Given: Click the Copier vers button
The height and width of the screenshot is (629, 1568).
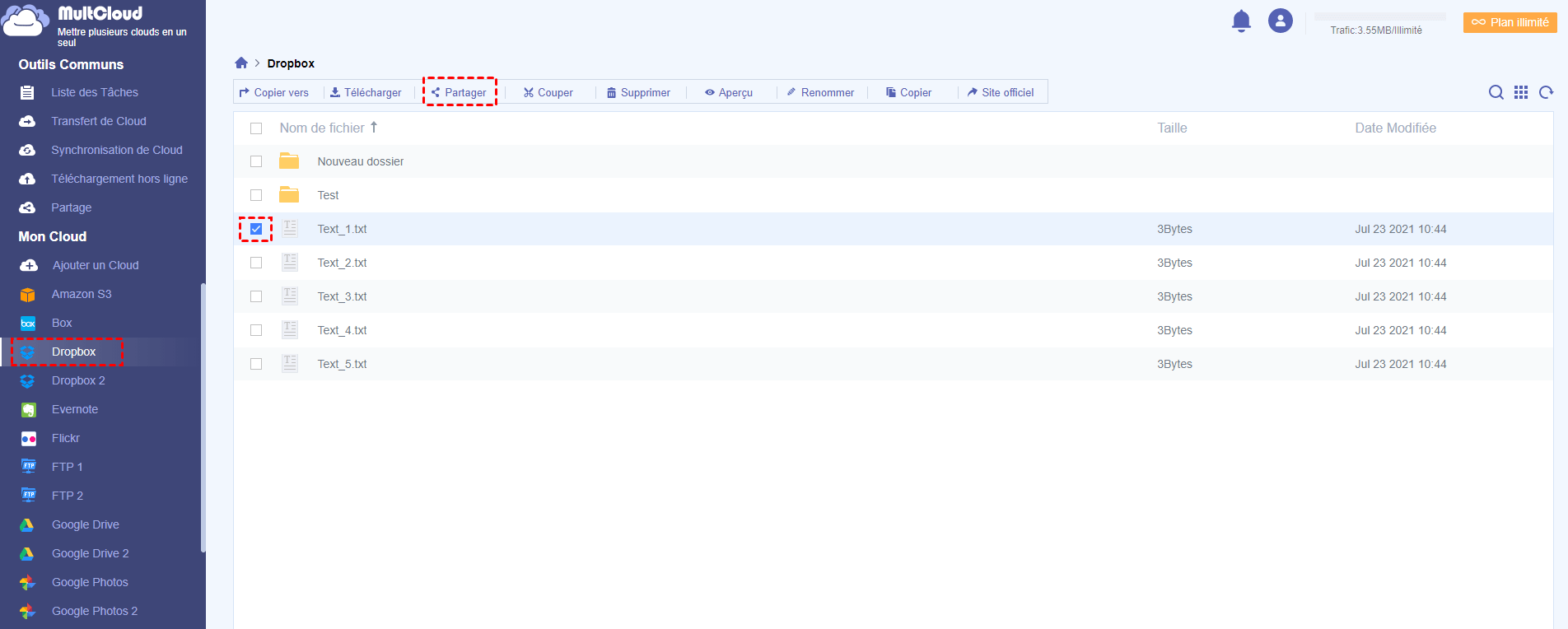Looking at the screenshot, I should pos(274,92).
